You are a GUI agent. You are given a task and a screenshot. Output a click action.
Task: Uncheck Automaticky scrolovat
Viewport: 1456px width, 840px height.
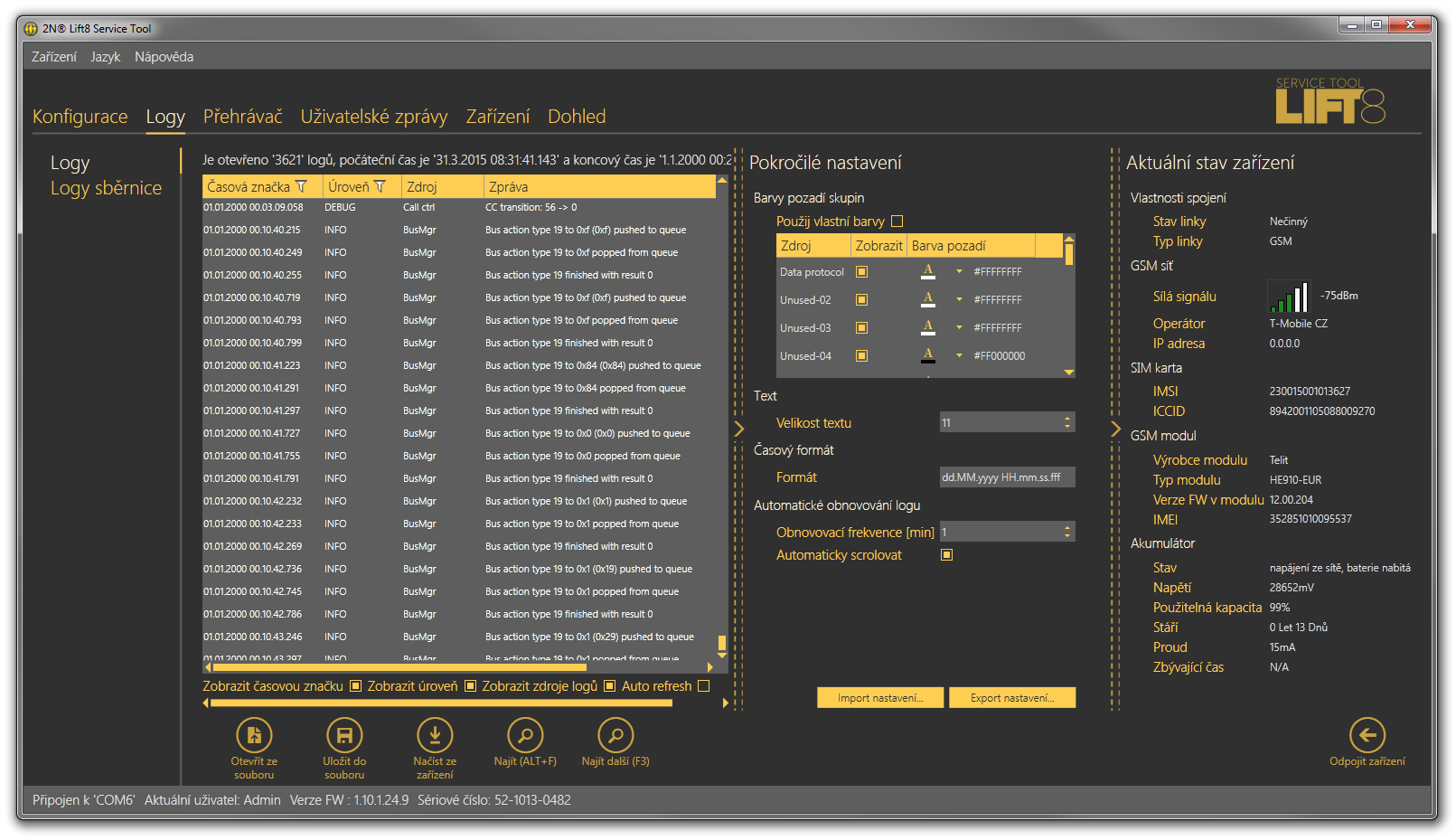(x=947, y=555)
